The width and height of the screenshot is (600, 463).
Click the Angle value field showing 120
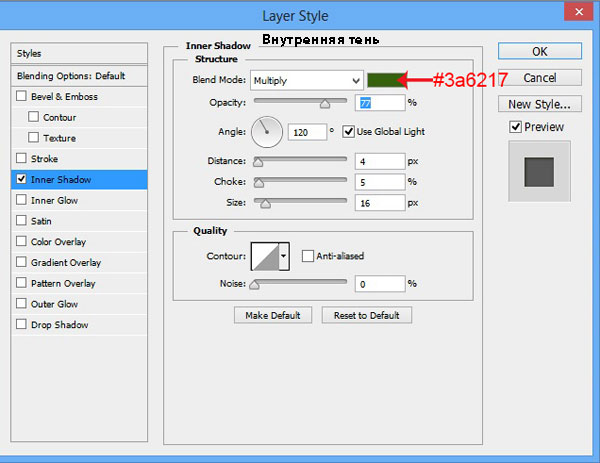pos(307,132)
